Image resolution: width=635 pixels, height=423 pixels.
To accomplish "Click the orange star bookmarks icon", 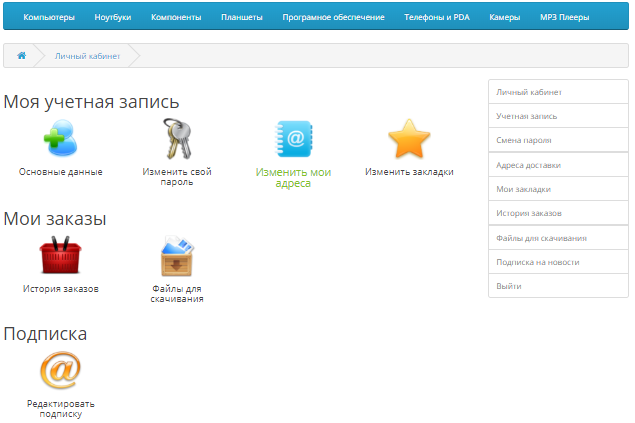I will [x=408, y=139].
